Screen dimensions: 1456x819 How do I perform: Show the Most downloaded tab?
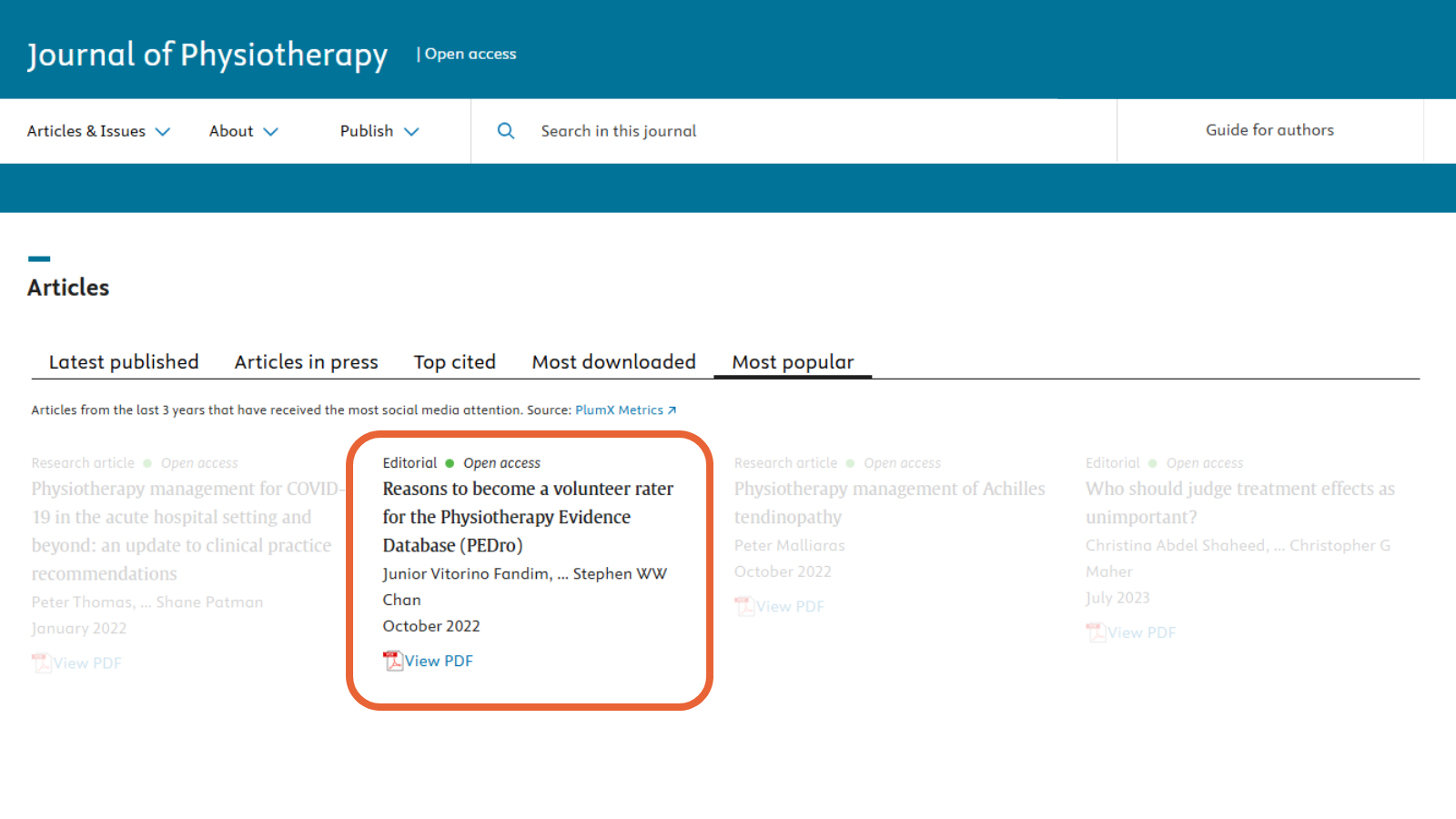(613, 362)
